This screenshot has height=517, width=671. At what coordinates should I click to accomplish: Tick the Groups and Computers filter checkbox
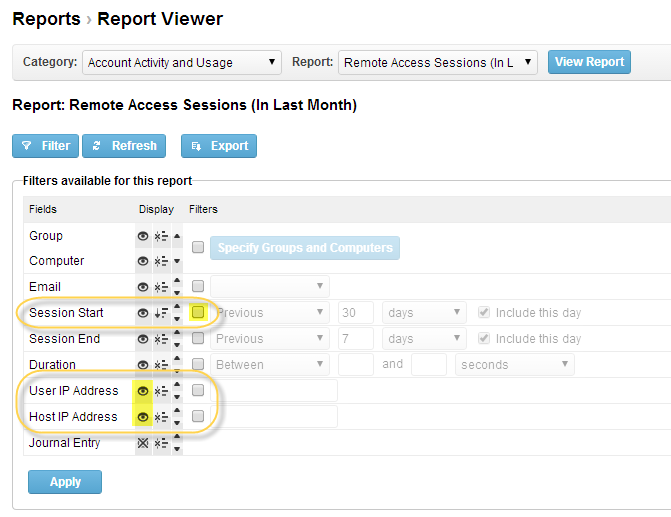pos(198,247)
